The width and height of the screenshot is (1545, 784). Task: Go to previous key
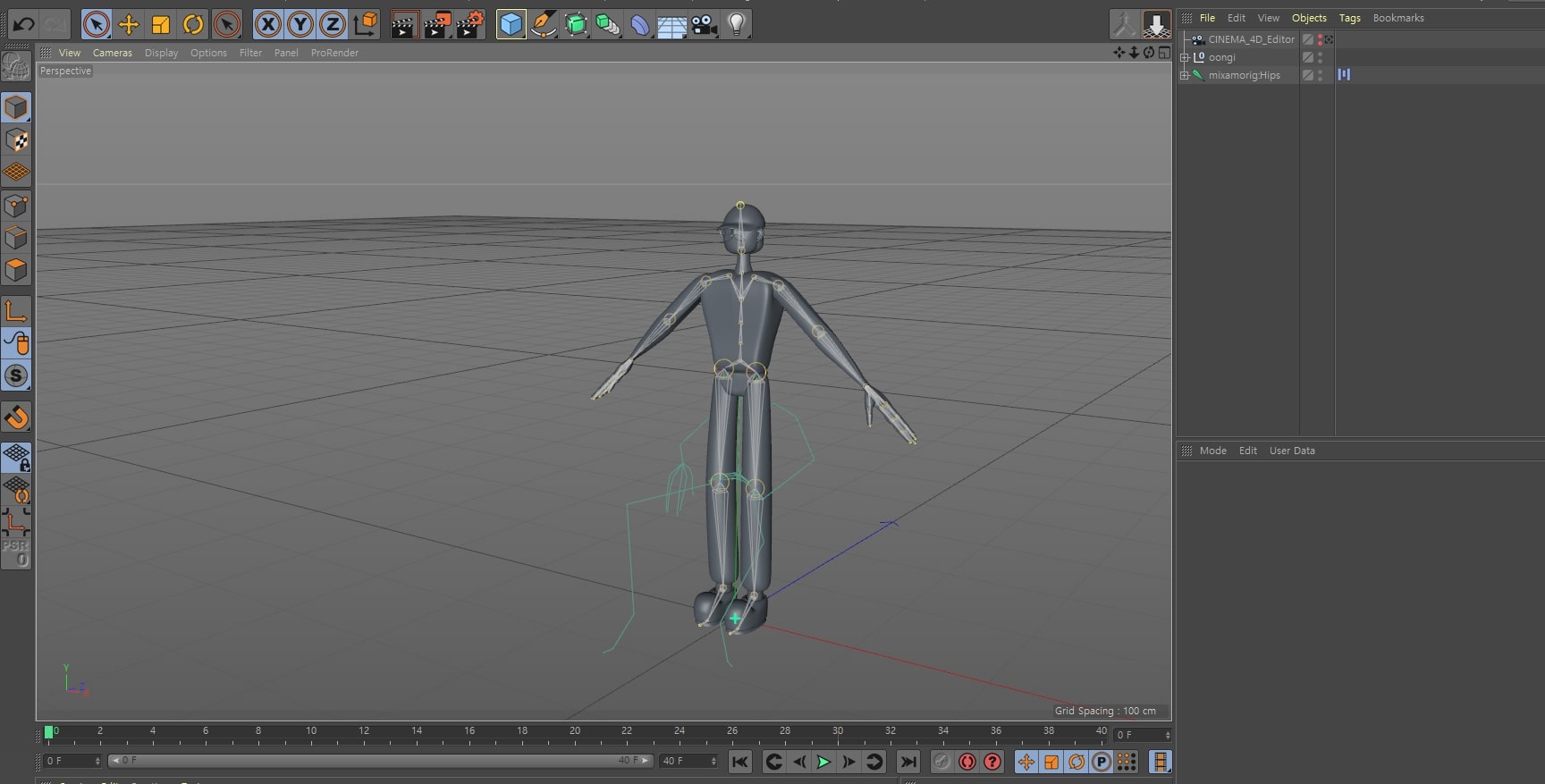coord(774,762)
